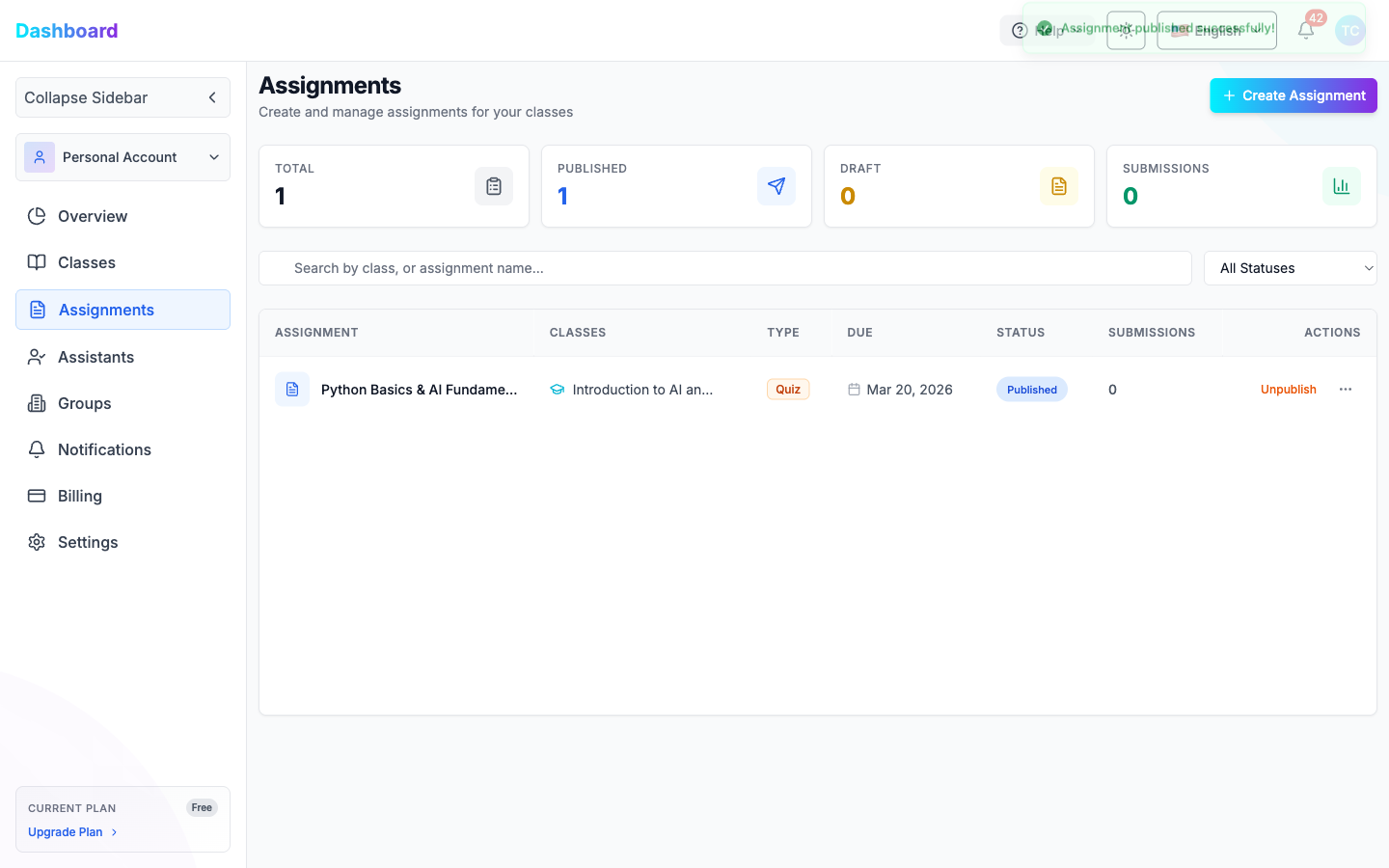Click the Submissions bar chart icon
This screenshot has width=1389, height=868.
(1341, 186)
